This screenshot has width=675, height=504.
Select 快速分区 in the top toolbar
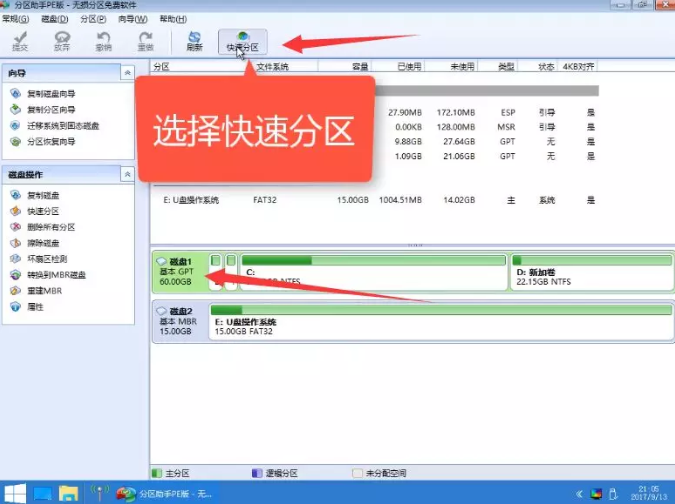pos(241,40)
